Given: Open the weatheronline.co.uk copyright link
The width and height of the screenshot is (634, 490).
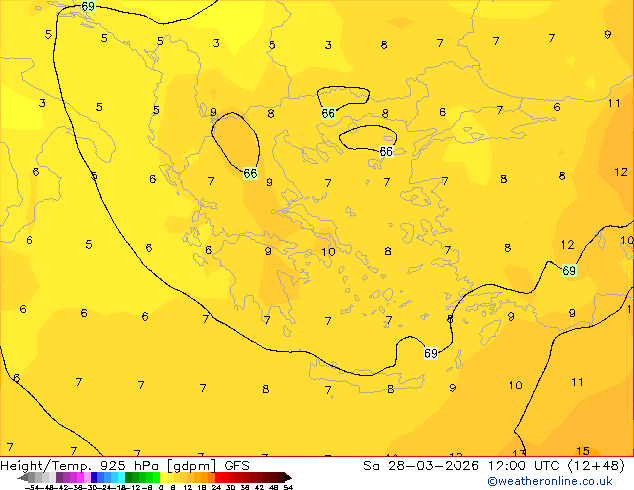Looking at the screenshot, I should tap(550, 481).
